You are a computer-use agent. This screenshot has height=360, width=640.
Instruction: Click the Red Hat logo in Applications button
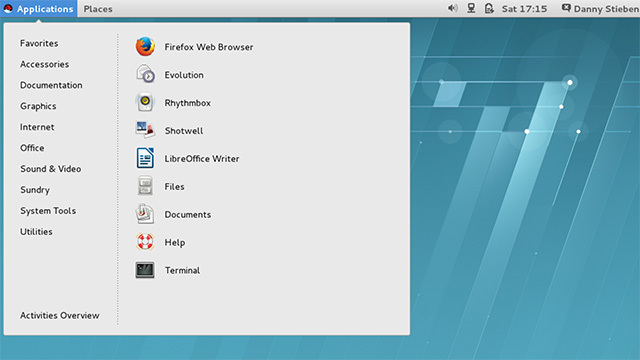click(8, 8)
